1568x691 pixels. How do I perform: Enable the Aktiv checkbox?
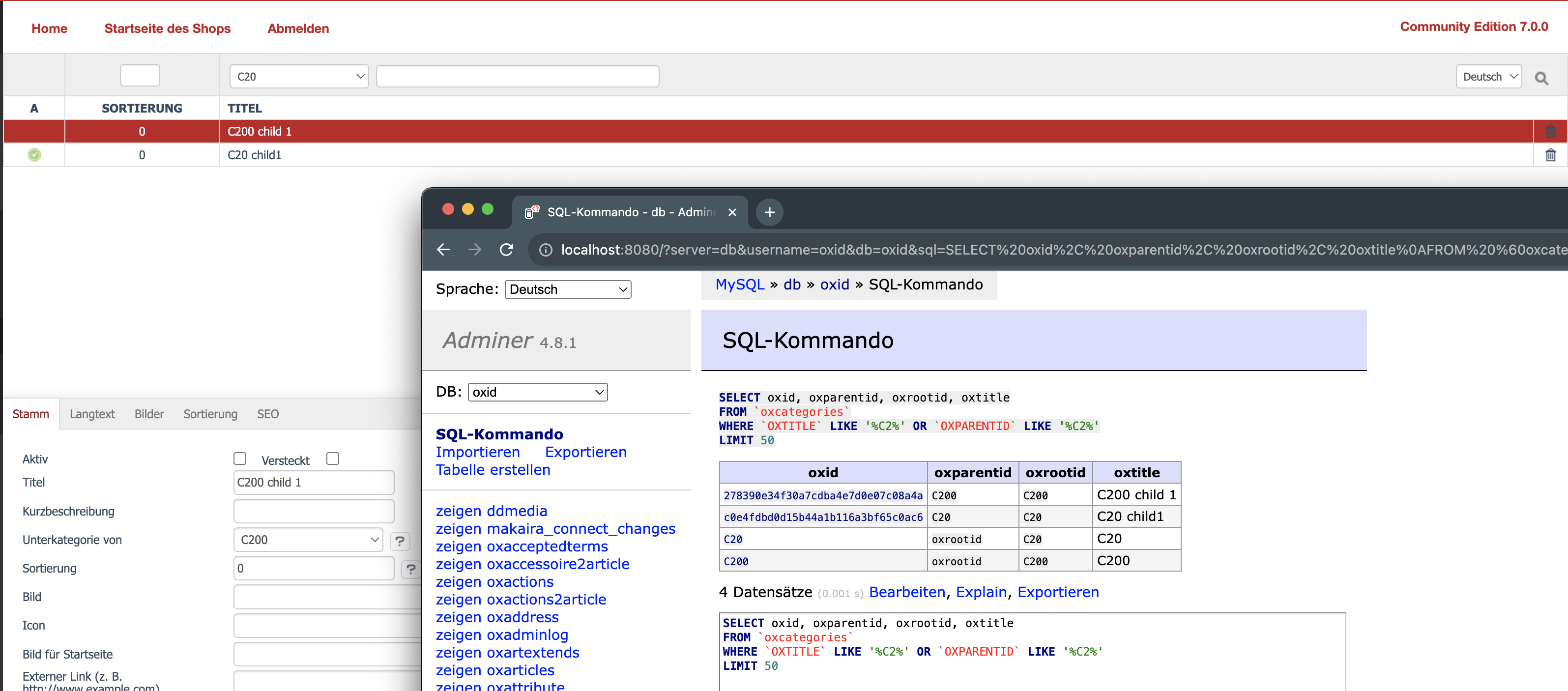point(240,459)
